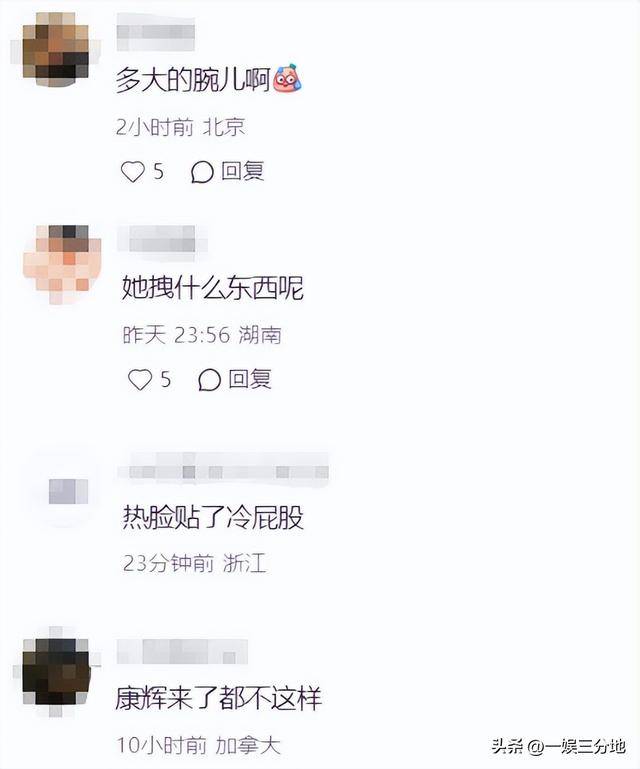Viewport: 640px width, 769px height.
Task: Open the fourth commenter's dark avatar
Action: (x=57, y=672)
